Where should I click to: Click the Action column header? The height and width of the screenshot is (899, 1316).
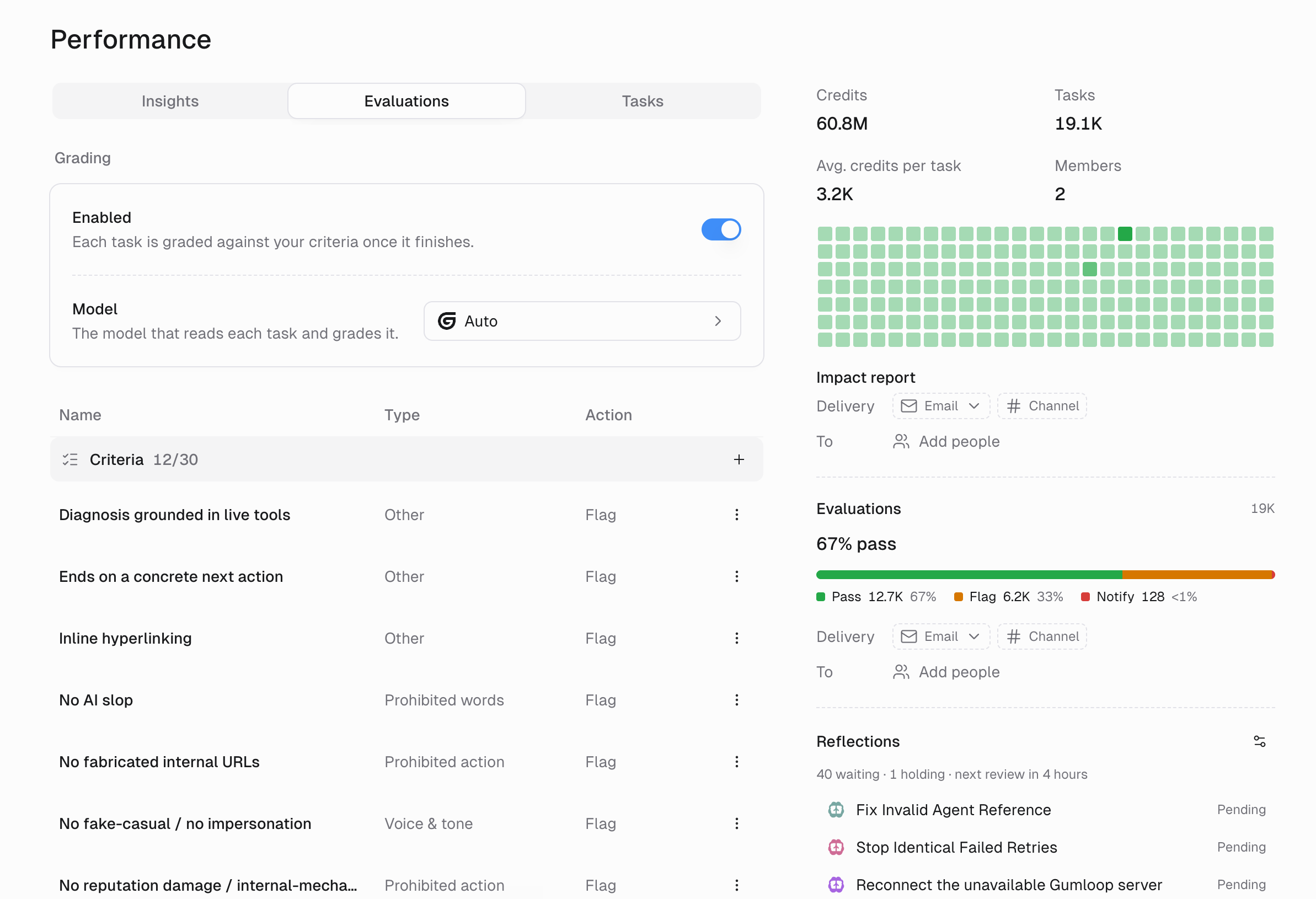608,415
